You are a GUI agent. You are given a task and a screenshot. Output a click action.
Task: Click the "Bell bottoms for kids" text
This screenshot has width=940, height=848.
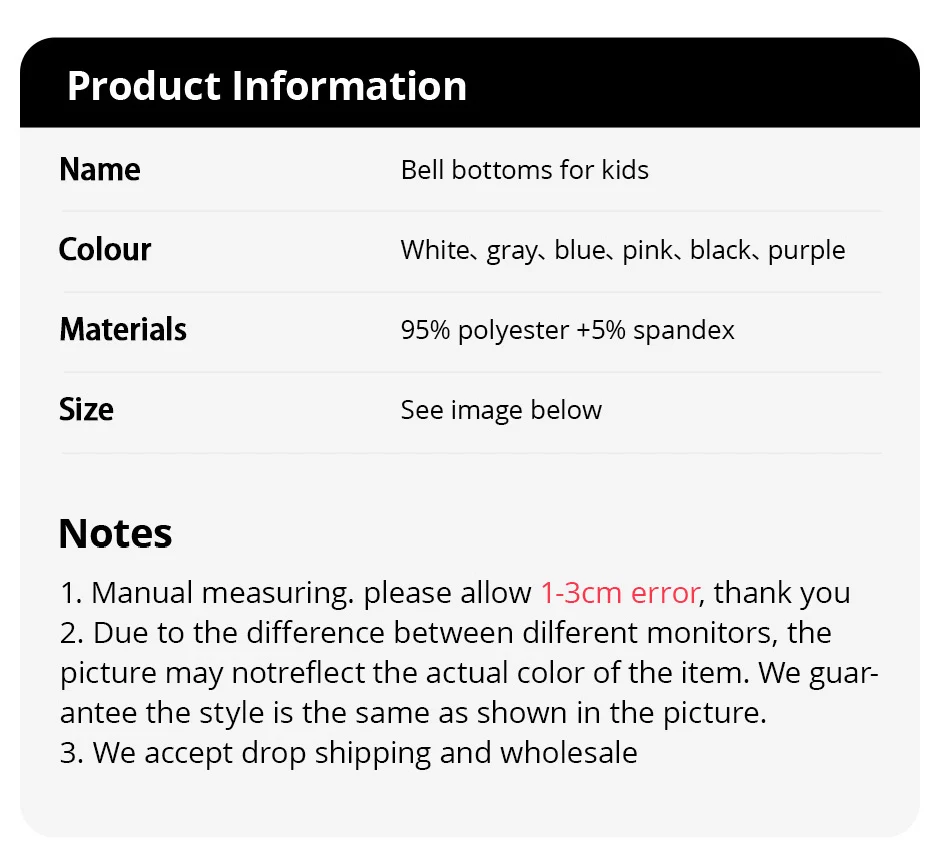tap(524, 170)
